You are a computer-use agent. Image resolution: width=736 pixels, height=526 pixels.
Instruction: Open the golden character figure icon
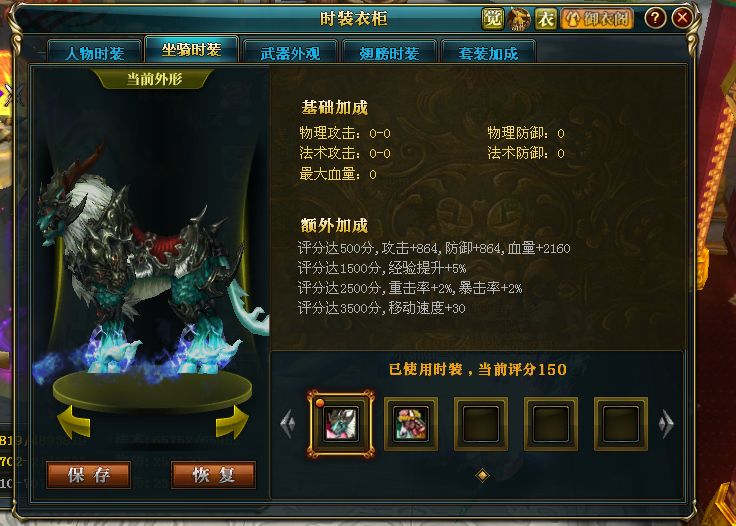(519, 19)
